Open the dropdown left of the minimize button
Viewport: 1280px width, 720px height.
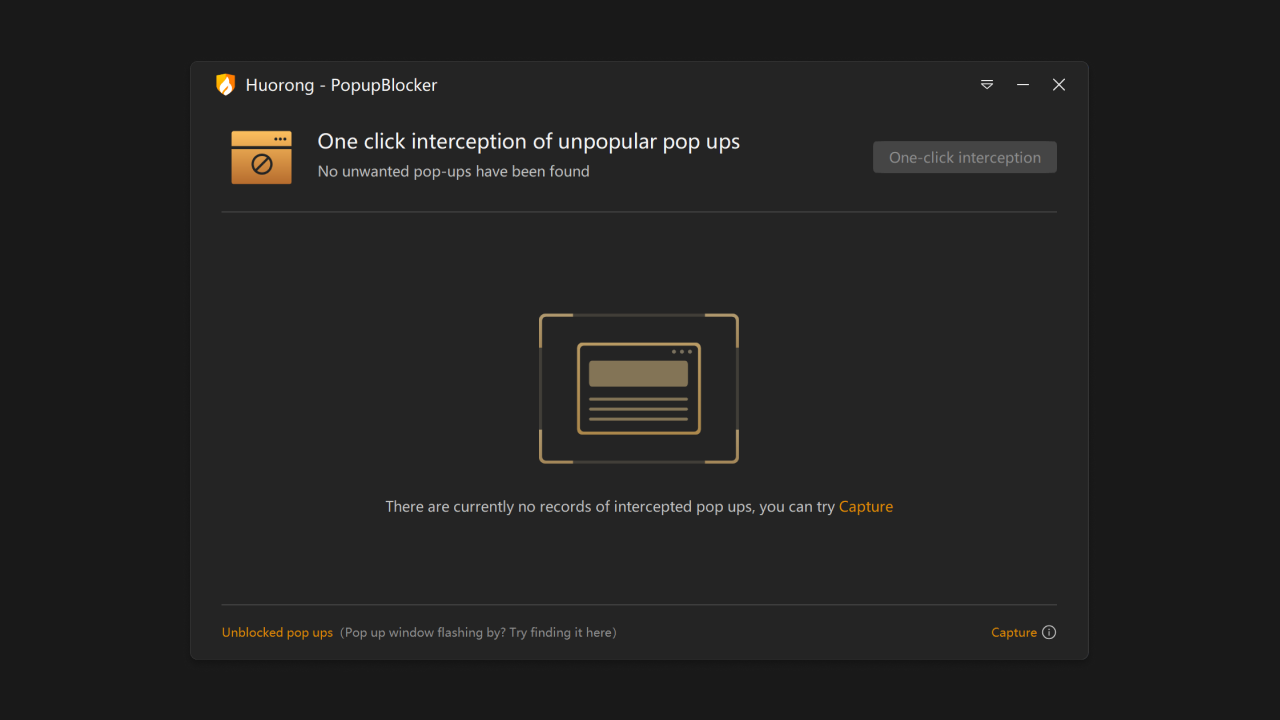pos(987,85)
